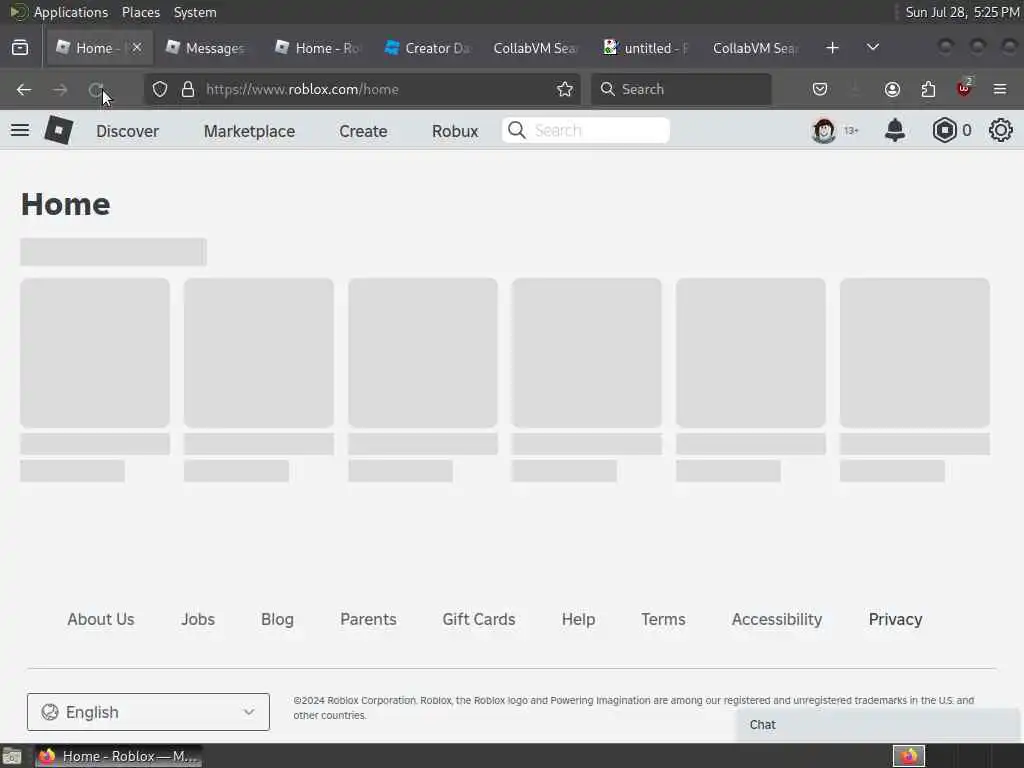Switch to the first CollabVM Search tab
1024x768 pixels.
[536, 48]
